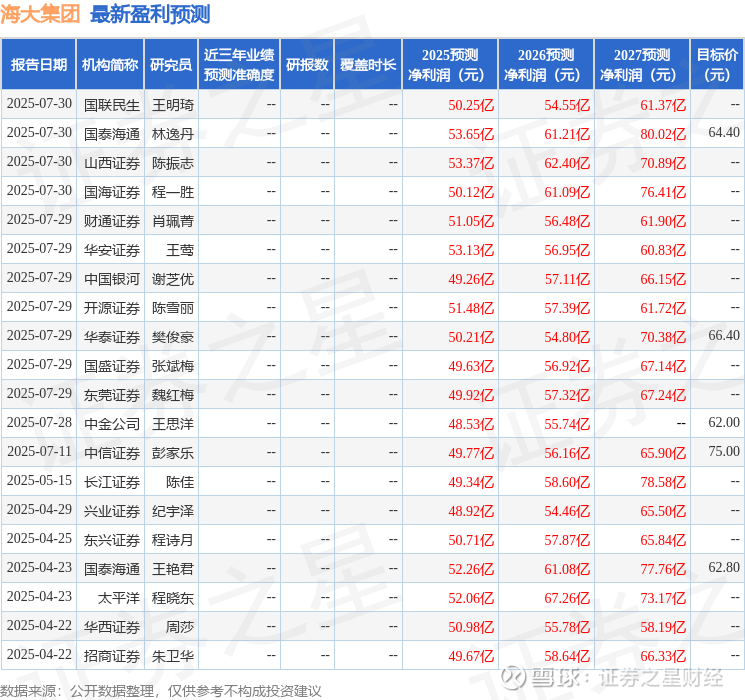Click report date 2025-04-29

39,509
